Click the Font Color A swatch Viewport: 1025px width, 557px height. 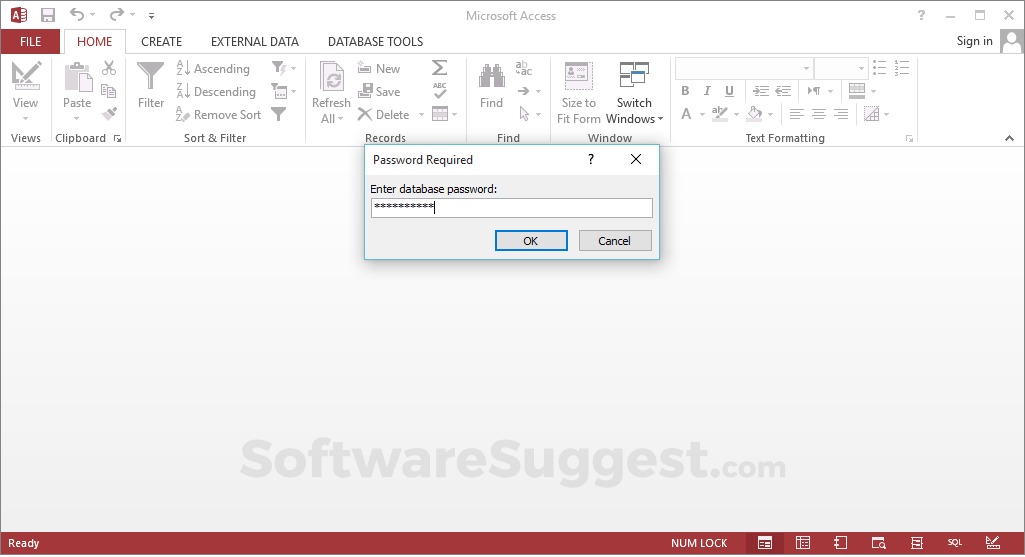(x=686, y=114)
